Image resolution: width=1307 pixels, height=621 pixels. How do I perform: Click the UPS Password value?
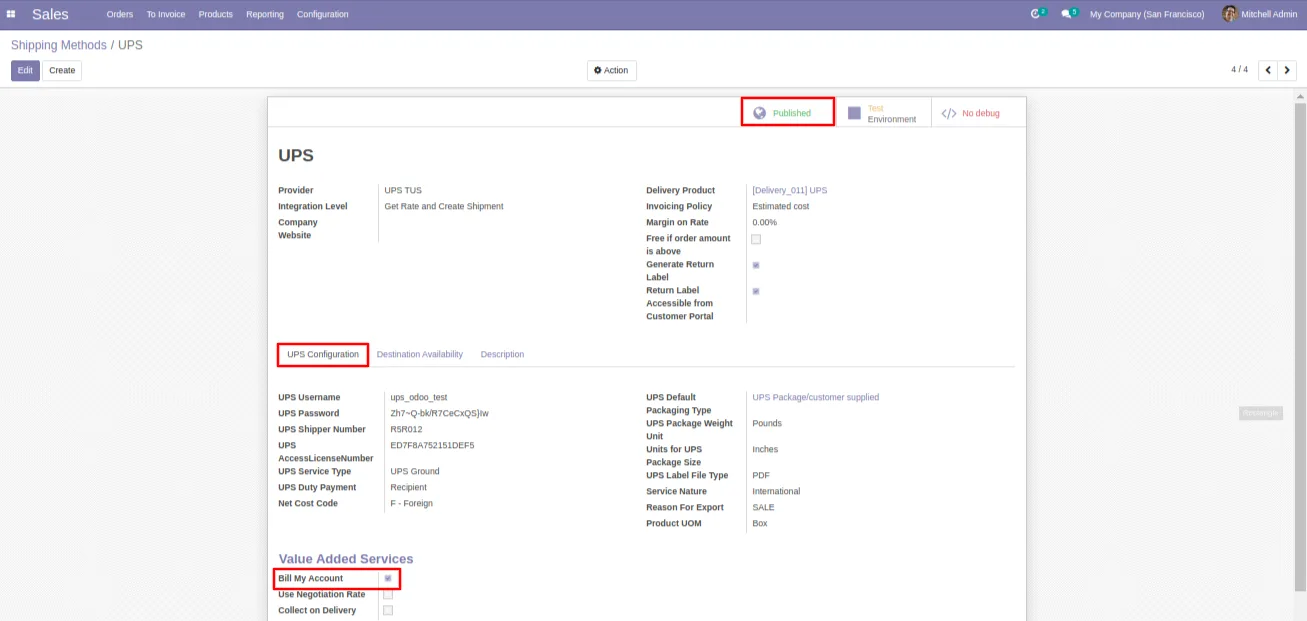click(x=439, y=413)
